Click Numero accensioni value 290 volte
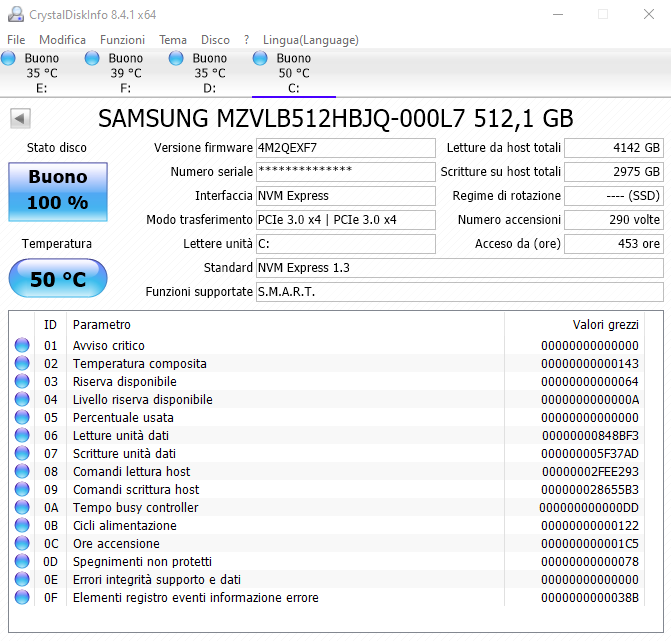Image resolution: width=671 pixels, height=641 pixels. (614, 220)
